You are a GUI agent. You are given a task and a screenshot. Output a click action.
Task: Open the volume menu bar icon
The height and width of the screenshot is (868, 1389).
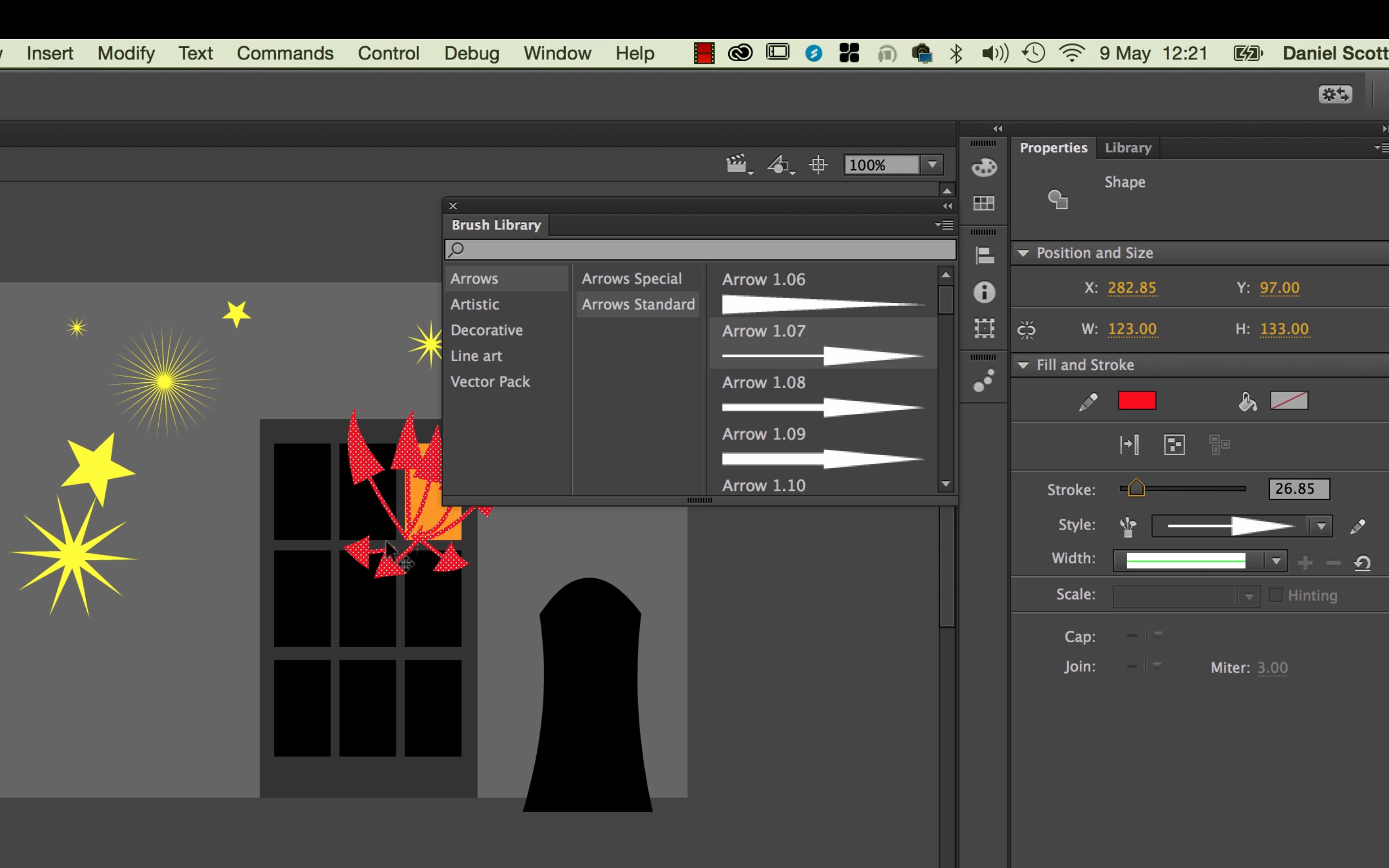(994, 54)
